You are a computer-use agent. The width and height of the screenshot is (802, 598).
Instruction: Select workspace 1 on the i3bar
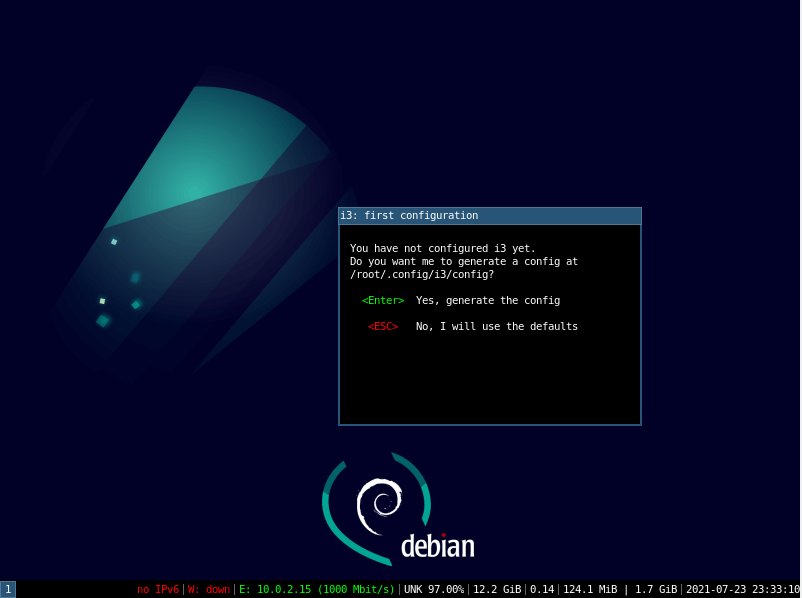(x=8, y=589)
